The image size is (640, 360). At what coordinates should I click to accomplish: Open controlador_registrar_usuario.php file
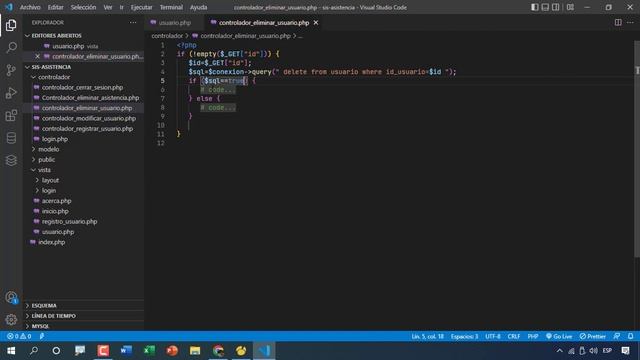click(x=83, y=129)
